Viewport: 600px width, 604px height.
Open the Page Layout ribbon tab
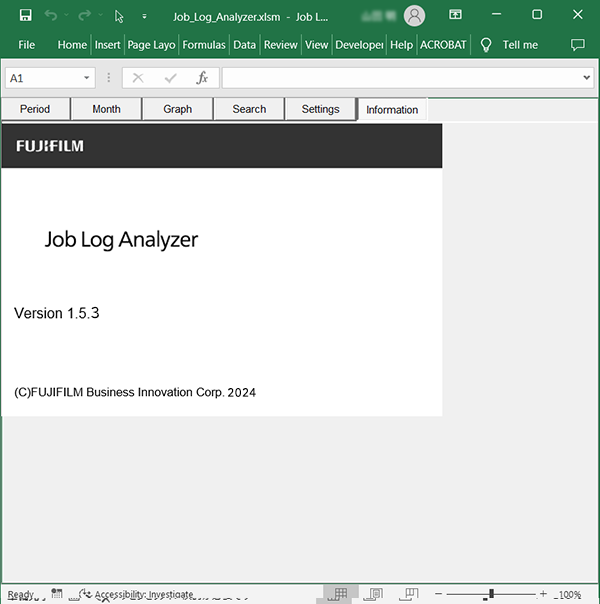(x=151, y=45)
